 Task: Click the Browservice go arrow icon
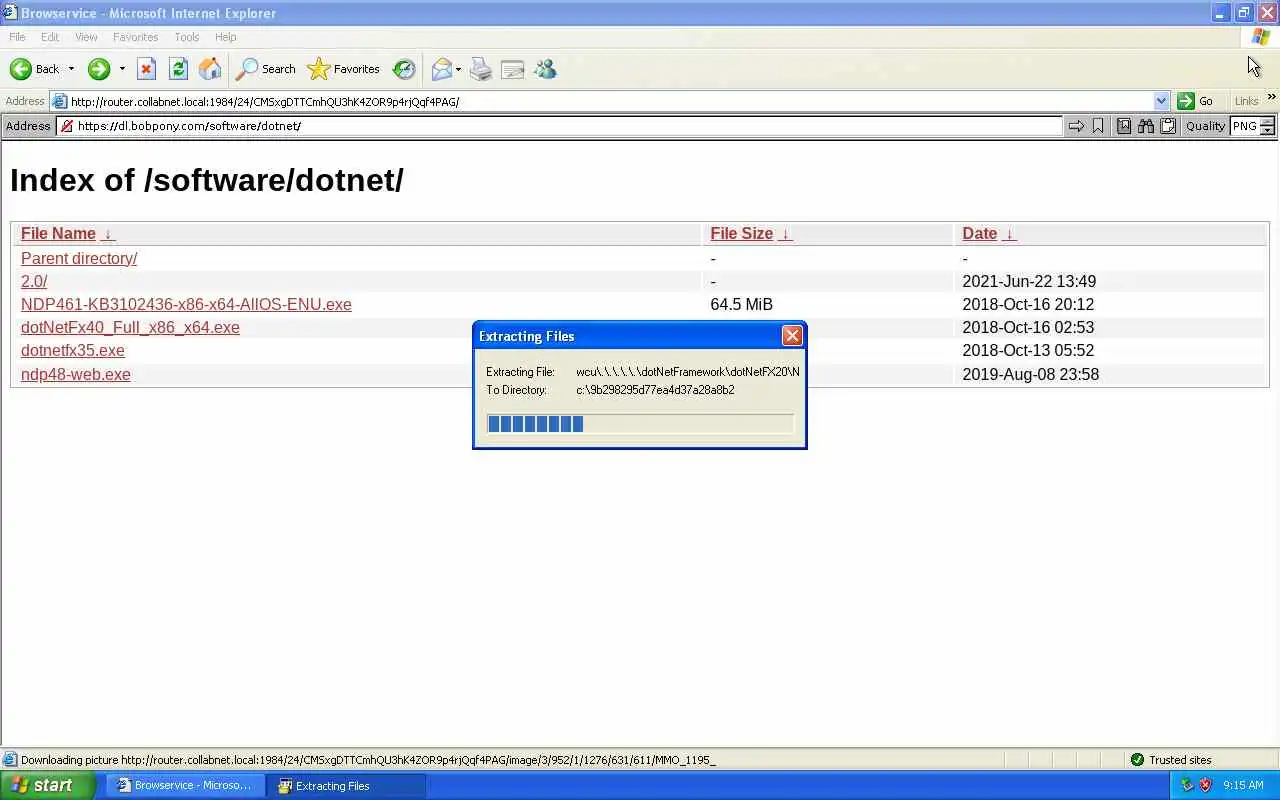(1076, 126)
